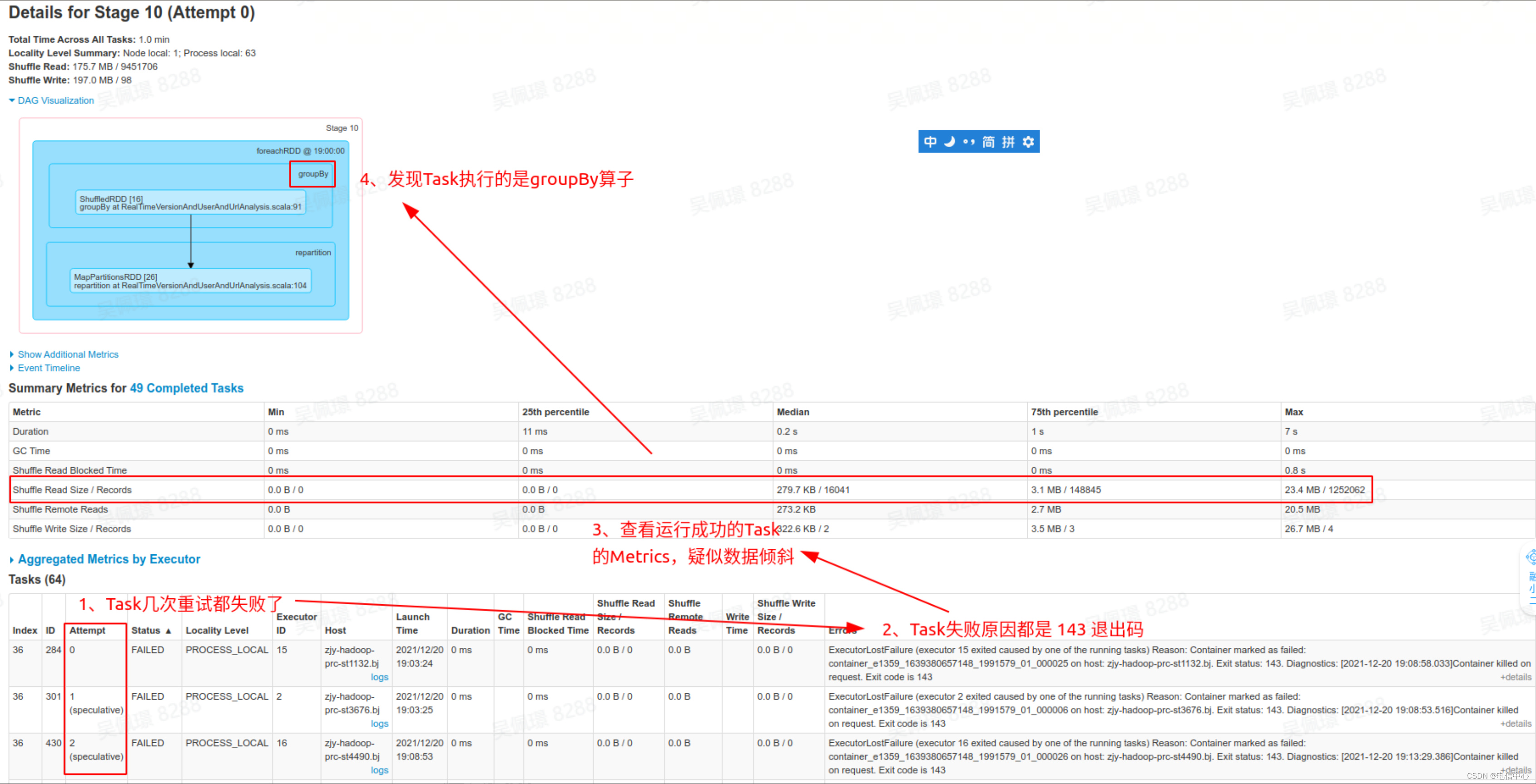Open logs link for host zjy-hadoop-prc-st3676.bj
Screen dimensions: 1536x784
pos(379,723)
